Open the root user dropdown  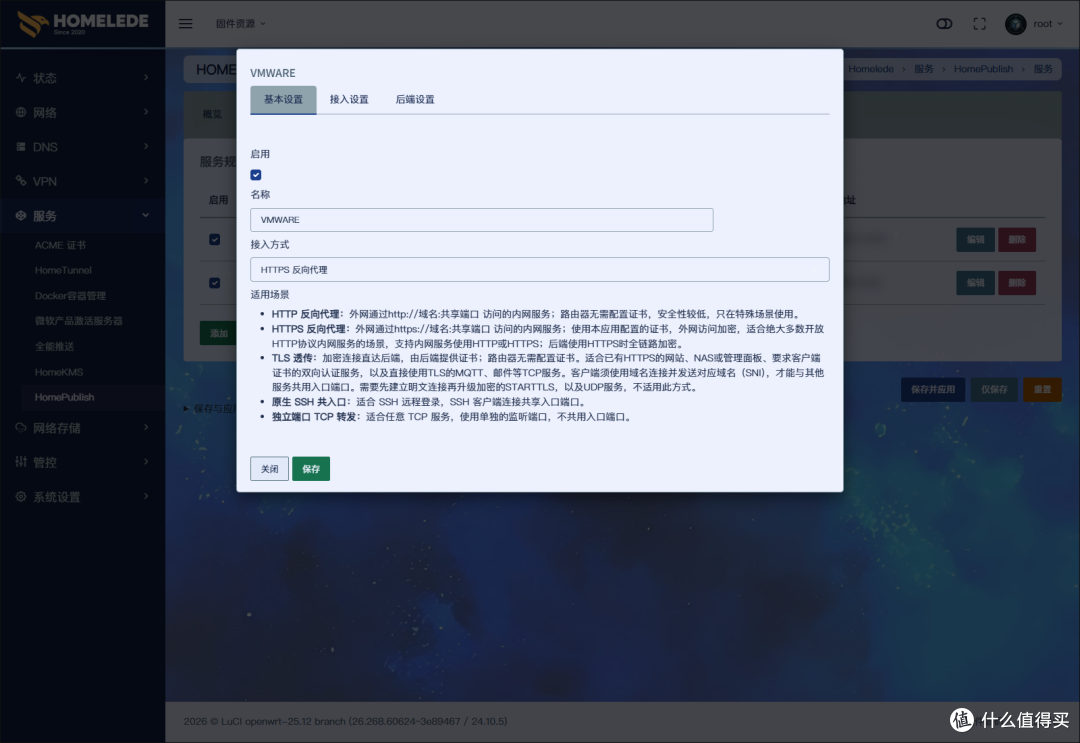[x=1048, y=23]
